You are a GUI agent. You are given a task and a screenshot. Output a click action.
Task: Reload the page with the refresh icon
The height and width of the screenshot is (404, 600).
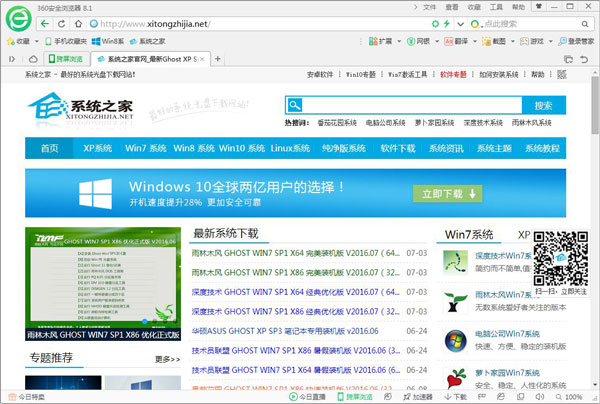[x=61, y=24]
